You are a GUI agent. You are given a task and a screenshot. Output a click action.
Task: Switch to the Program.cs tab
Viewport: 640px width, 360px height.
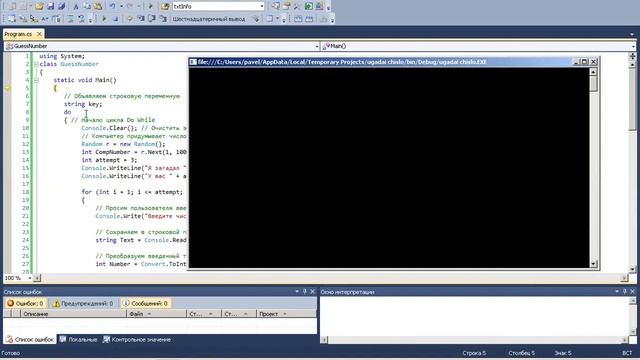tap(18, 34)
